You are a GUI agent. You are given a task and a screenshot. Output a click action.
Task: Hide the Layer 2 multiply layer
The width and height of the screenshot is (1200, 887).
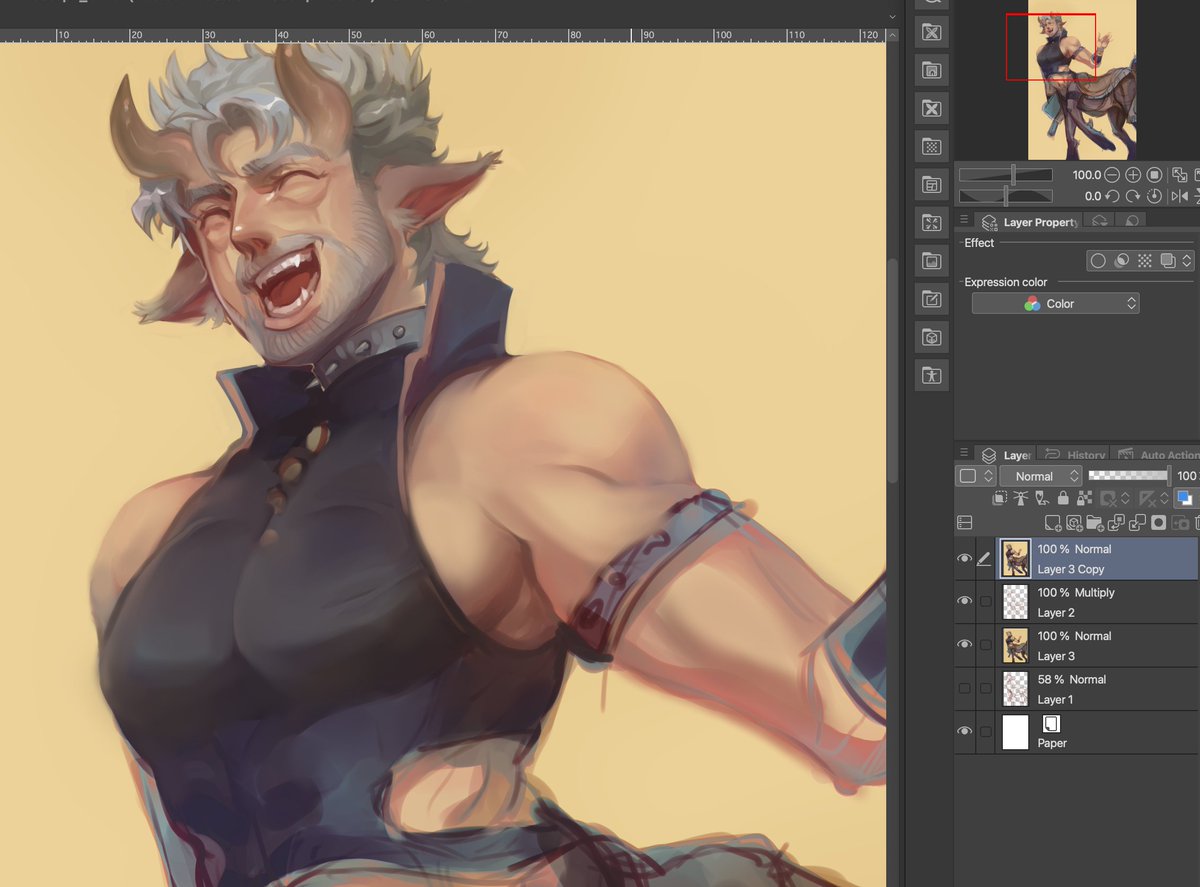point(964,601)
